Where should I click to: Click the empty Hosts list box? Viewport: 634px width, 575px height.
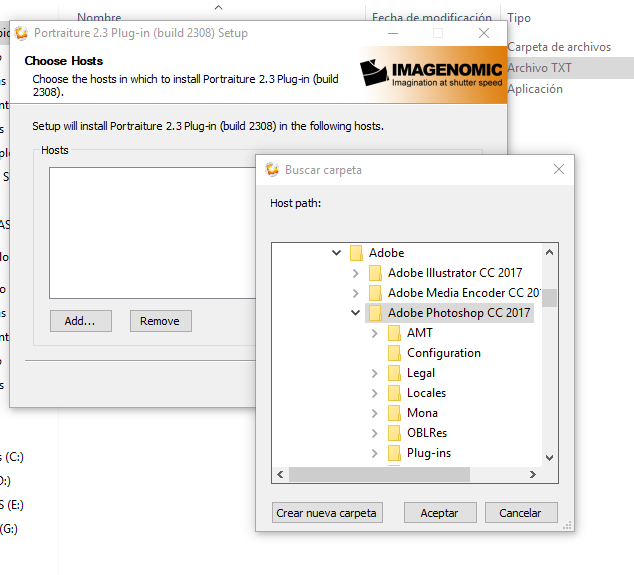[x=152, y=233]
